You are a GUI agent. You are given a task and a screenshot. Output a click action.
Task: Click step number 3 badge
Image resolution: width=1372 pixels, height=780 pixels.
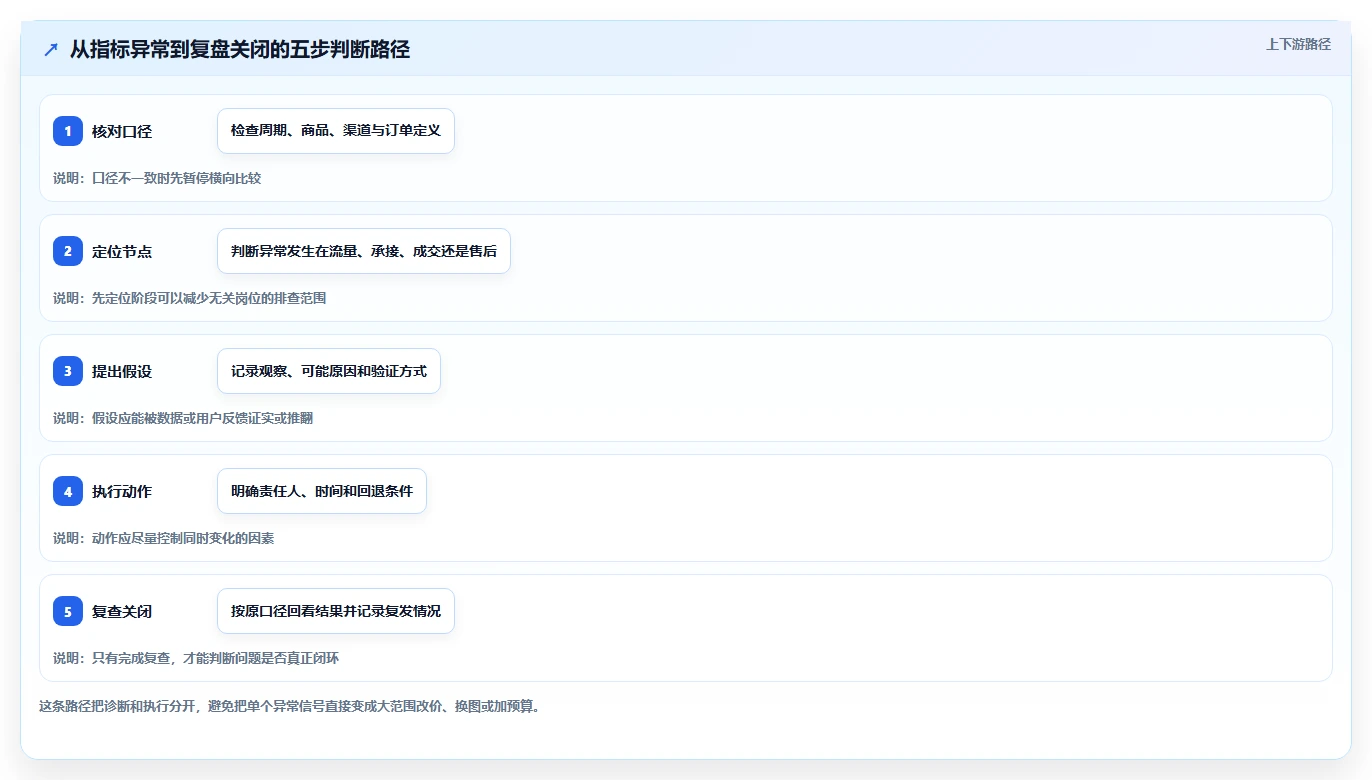68,371
